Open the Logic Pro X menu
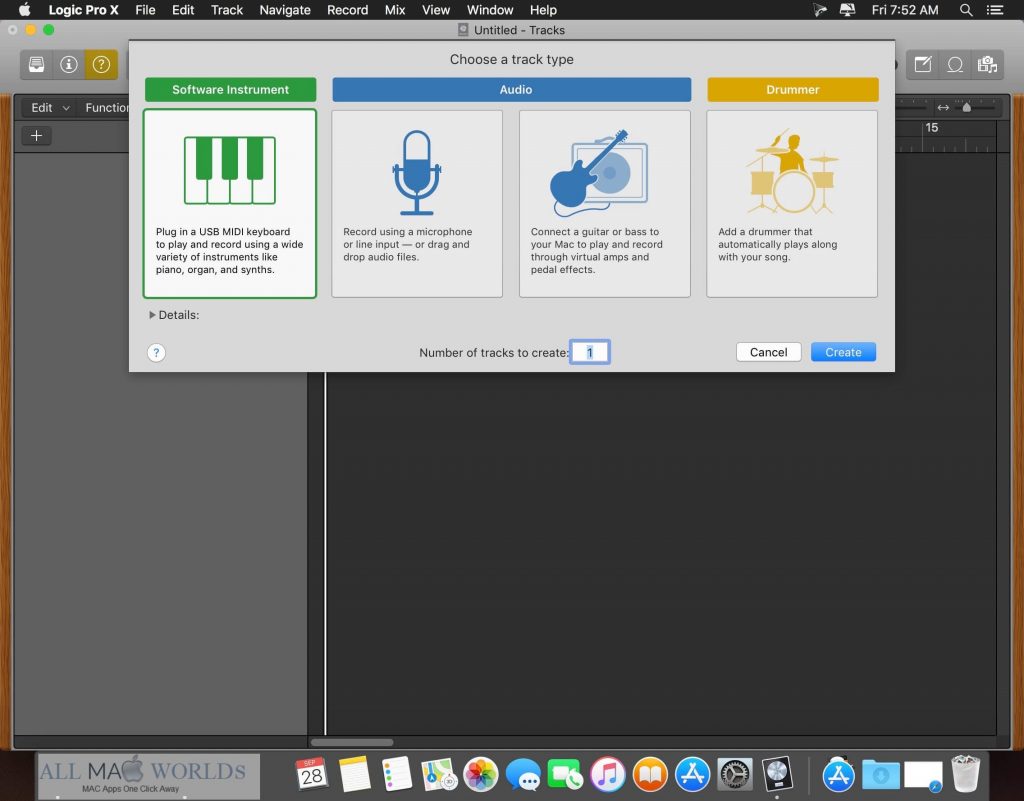 click(83, 10)
